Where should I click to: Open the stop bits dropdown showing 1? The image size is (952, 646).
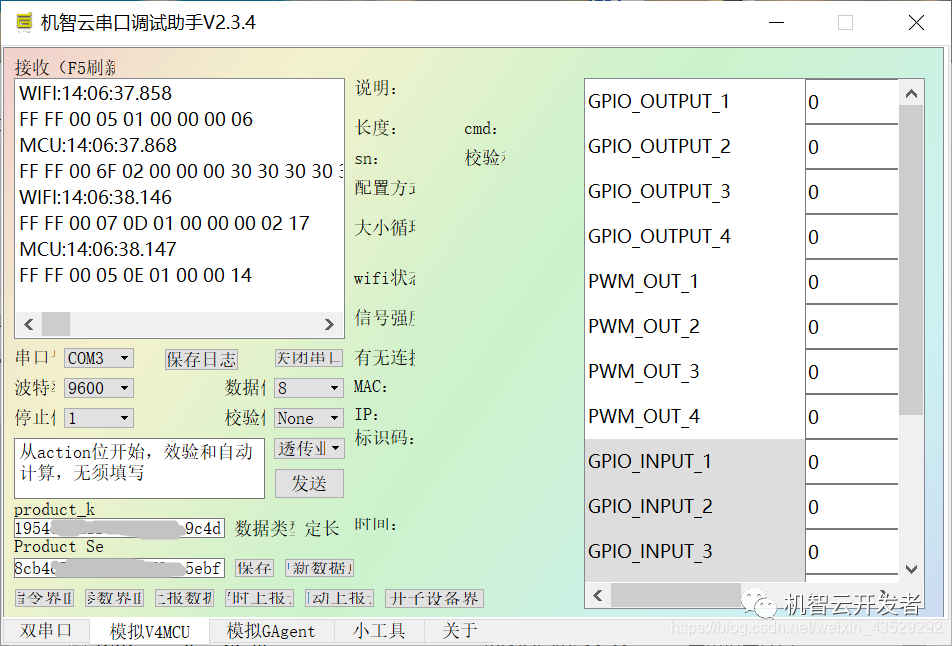[x=97, y=418]
